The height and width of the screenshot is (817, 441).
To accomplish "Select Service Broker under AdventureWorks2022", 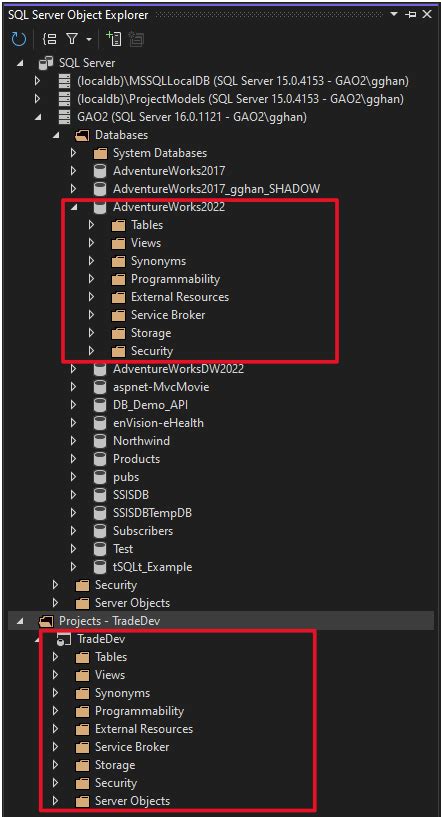I will pyautogui.click(x=168, y=315).
